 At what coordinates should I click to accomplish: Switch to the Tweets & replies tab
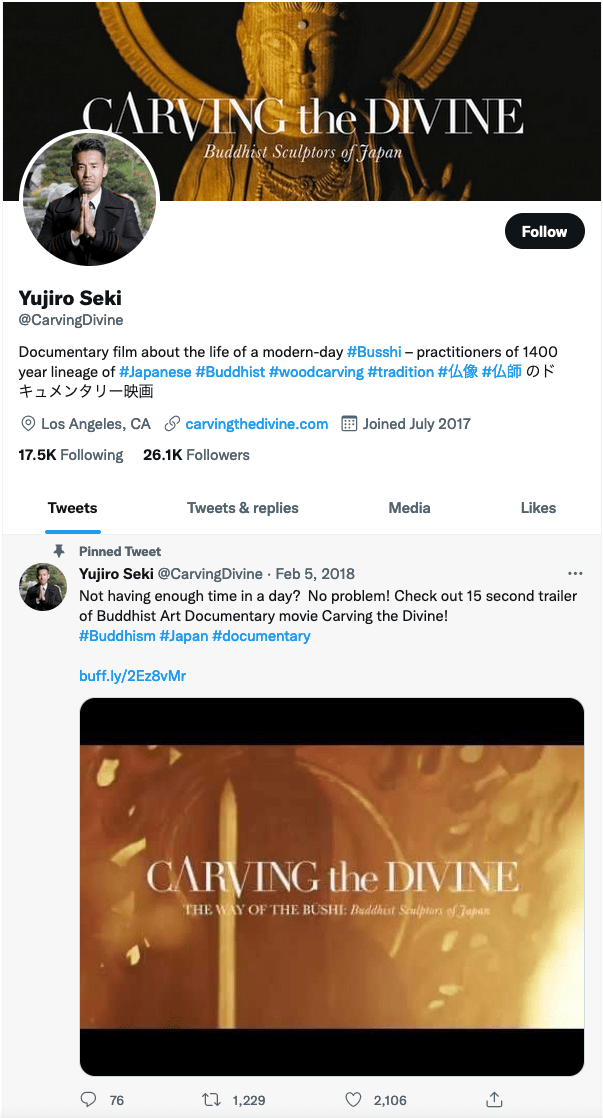coord(242,508)
